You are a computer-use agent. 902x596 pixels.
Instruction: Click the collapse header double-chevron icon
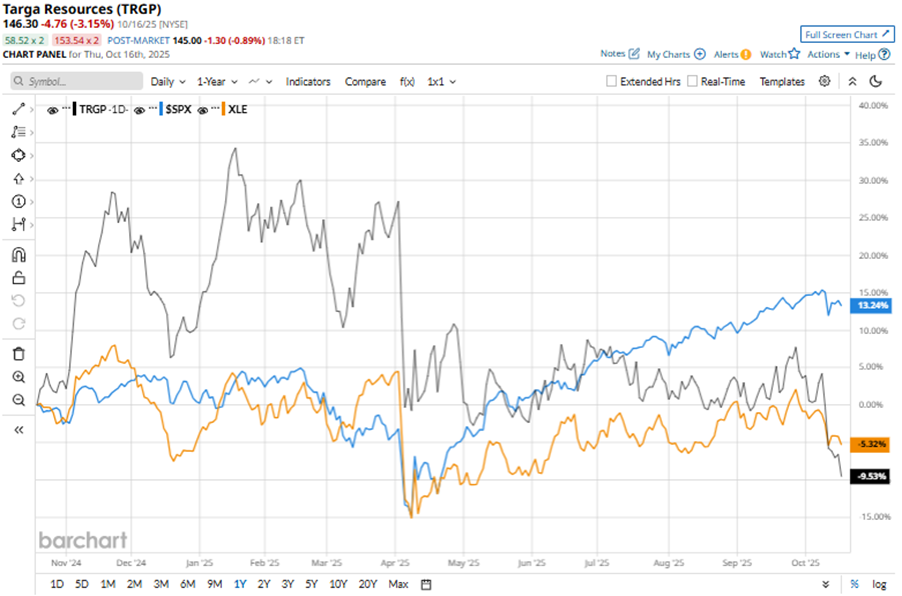pyautogui.click(x=853, y=82)
